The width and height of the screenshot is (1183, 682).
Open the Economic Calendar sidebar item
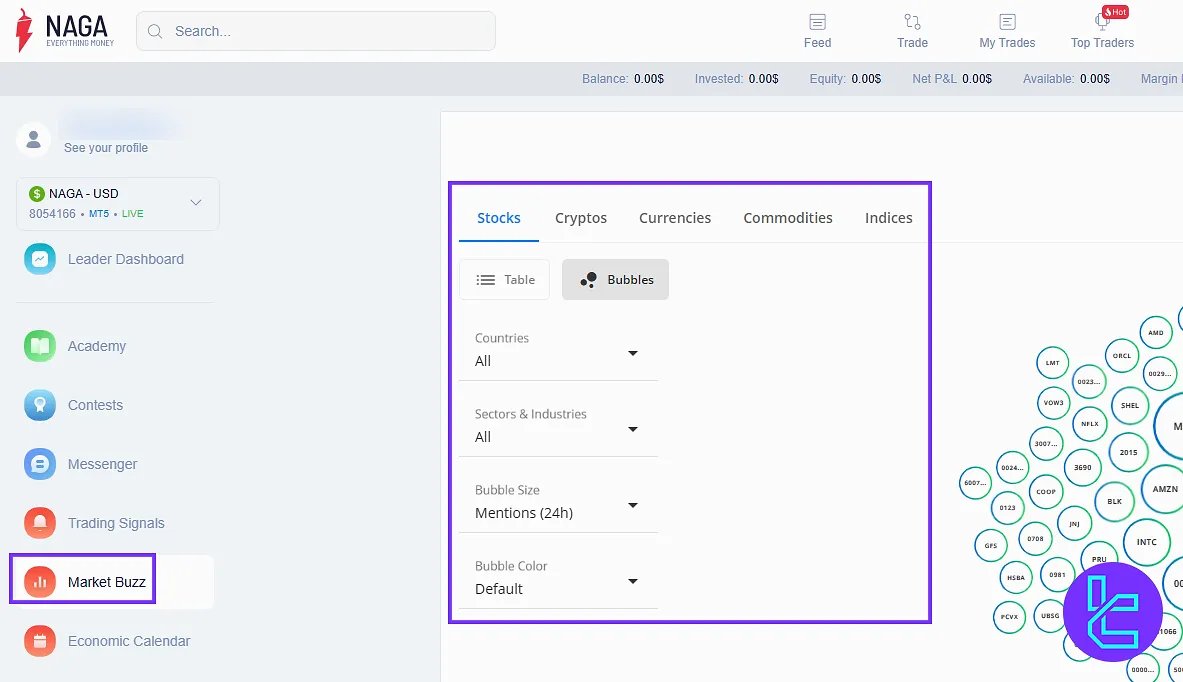[x=128, y=641]
